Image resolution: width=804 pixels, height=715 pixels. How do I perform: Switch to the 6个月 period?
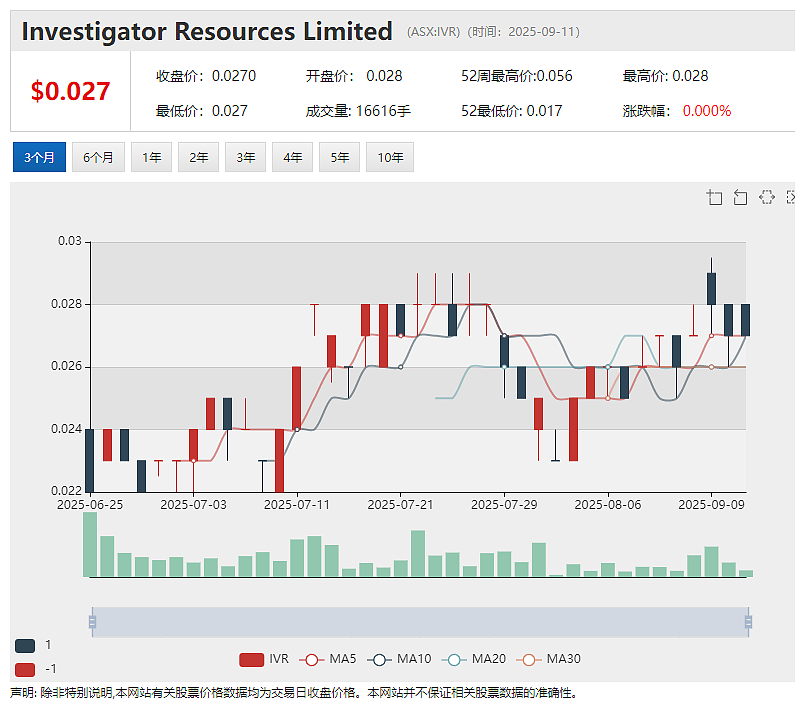tap(98, 157)
